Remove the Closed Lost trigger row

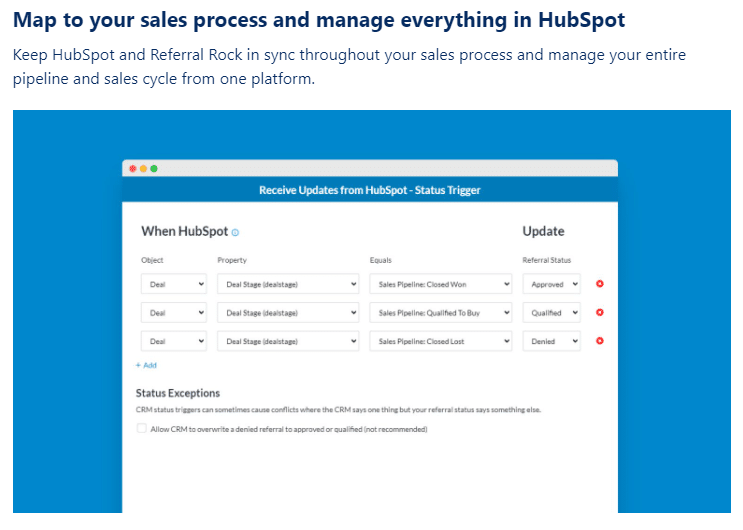point(599,340)
